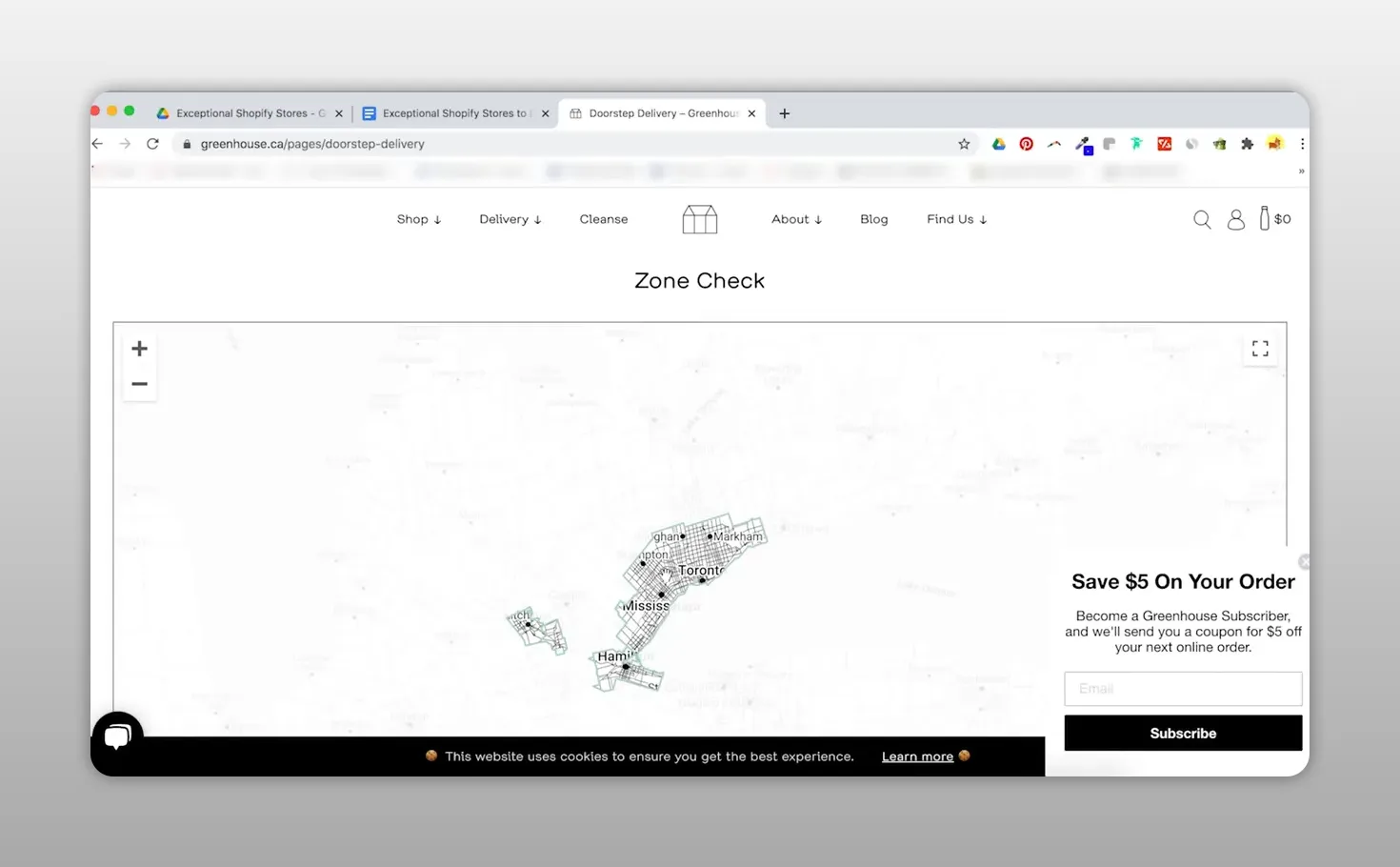Click the address bar URL
The image size is (1400, 867).
click(312, 144)
